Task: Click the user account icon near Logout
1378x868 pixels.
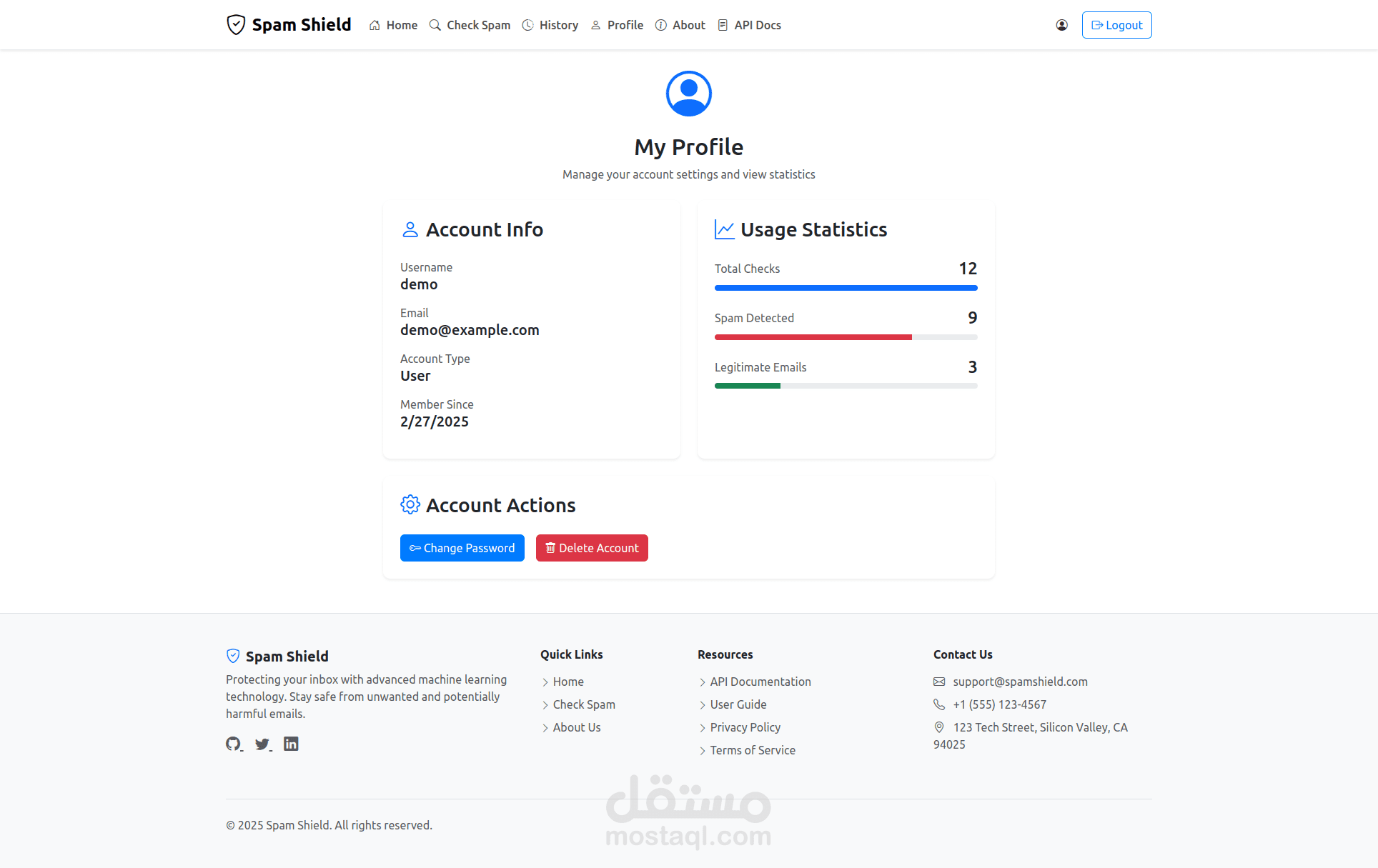Action: [x=1061, y=25]
